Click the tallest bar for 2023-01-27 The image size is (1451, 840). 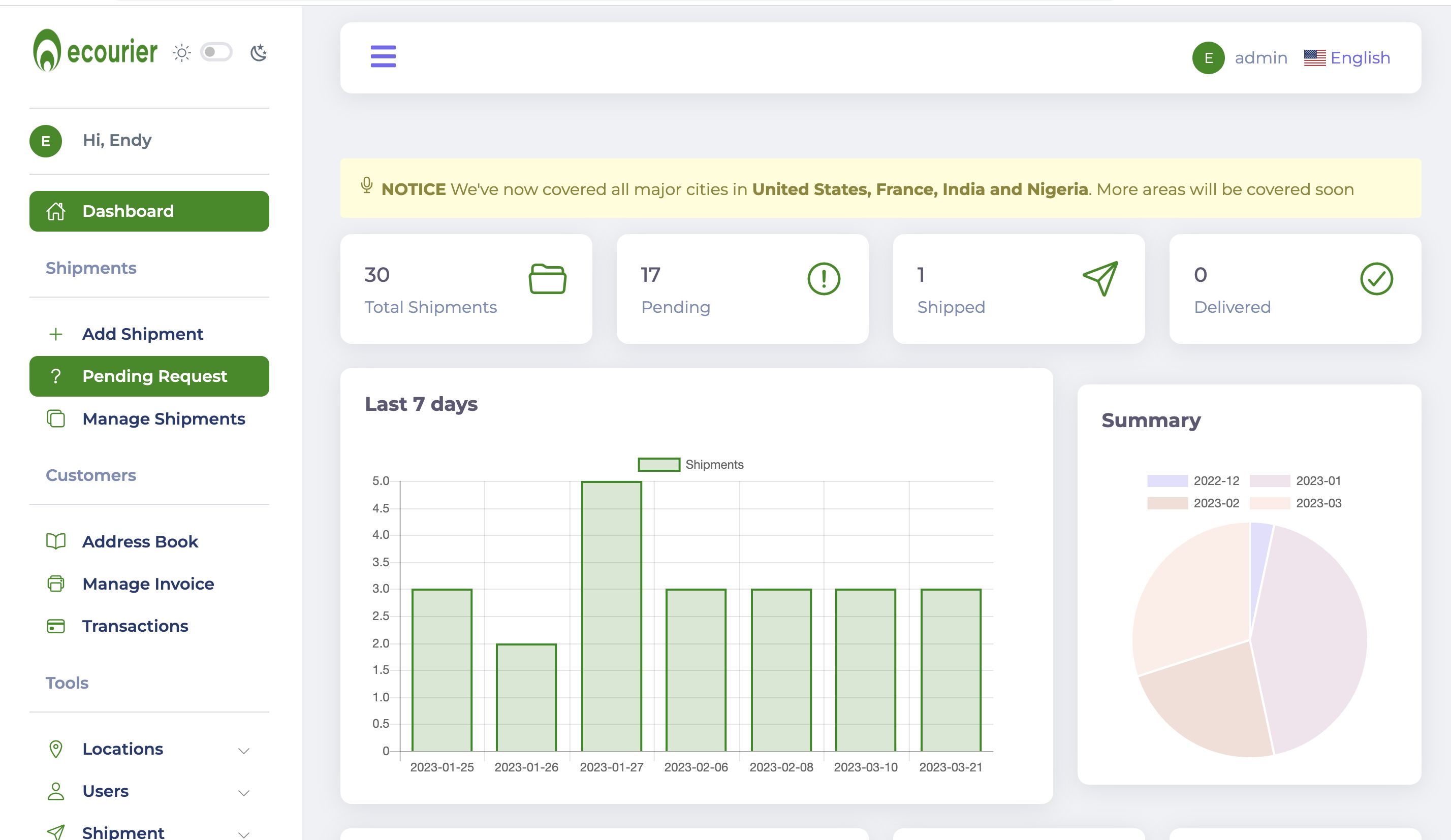612,616
